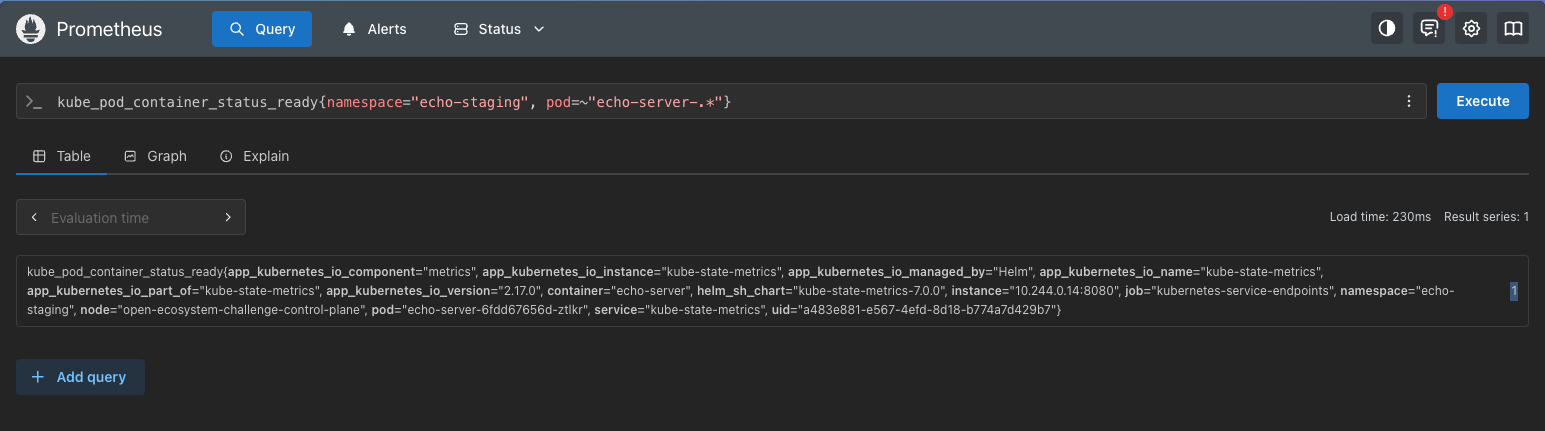Open the query options three-dot menu

pyautogui.click(x=1408, y=101)
